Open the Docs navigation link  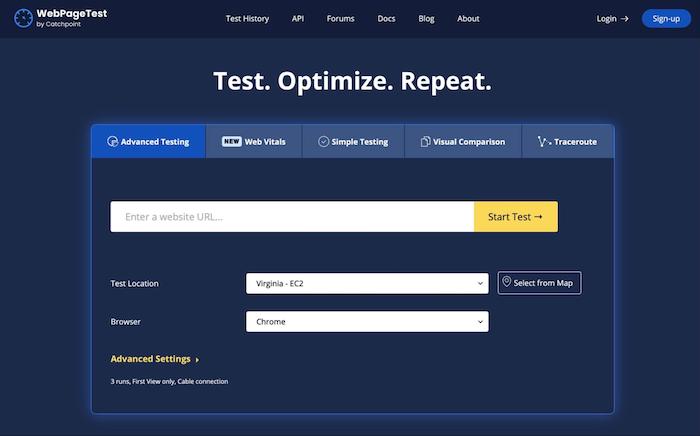click(x=386, y=19)
